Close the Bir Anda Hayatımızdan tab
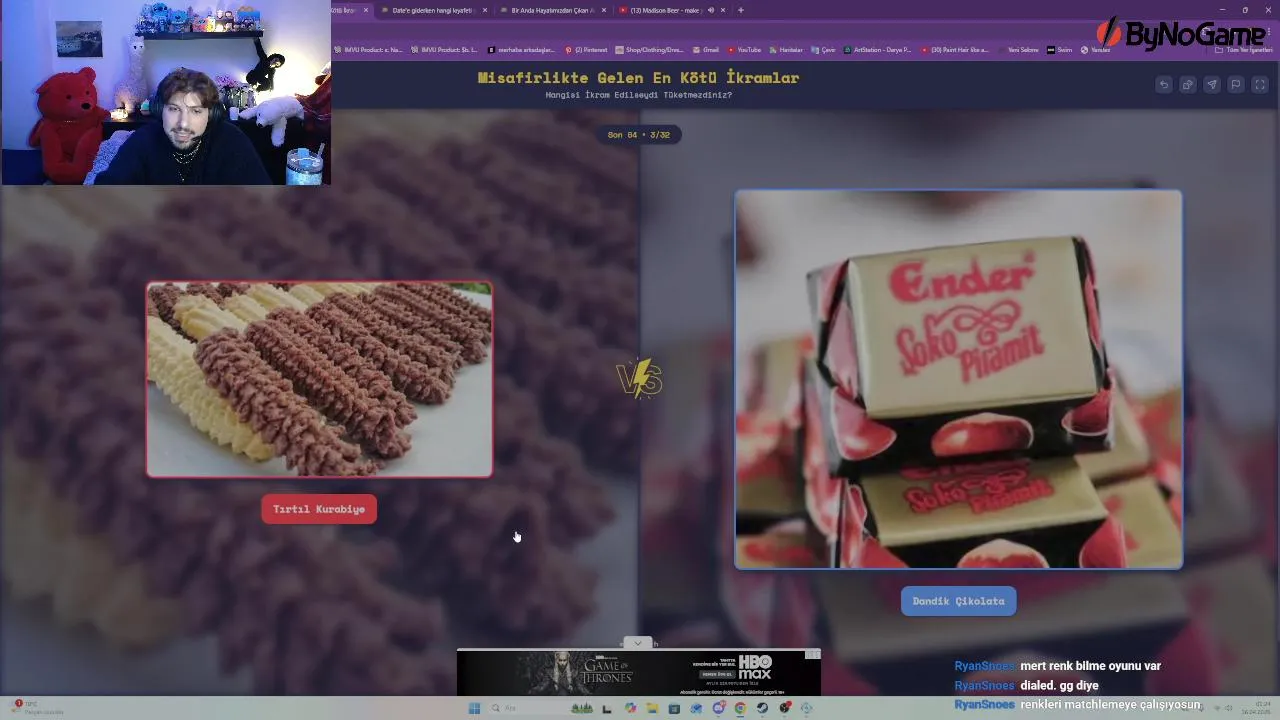This screenshot has width=1280, height=720. coord(604,10)
